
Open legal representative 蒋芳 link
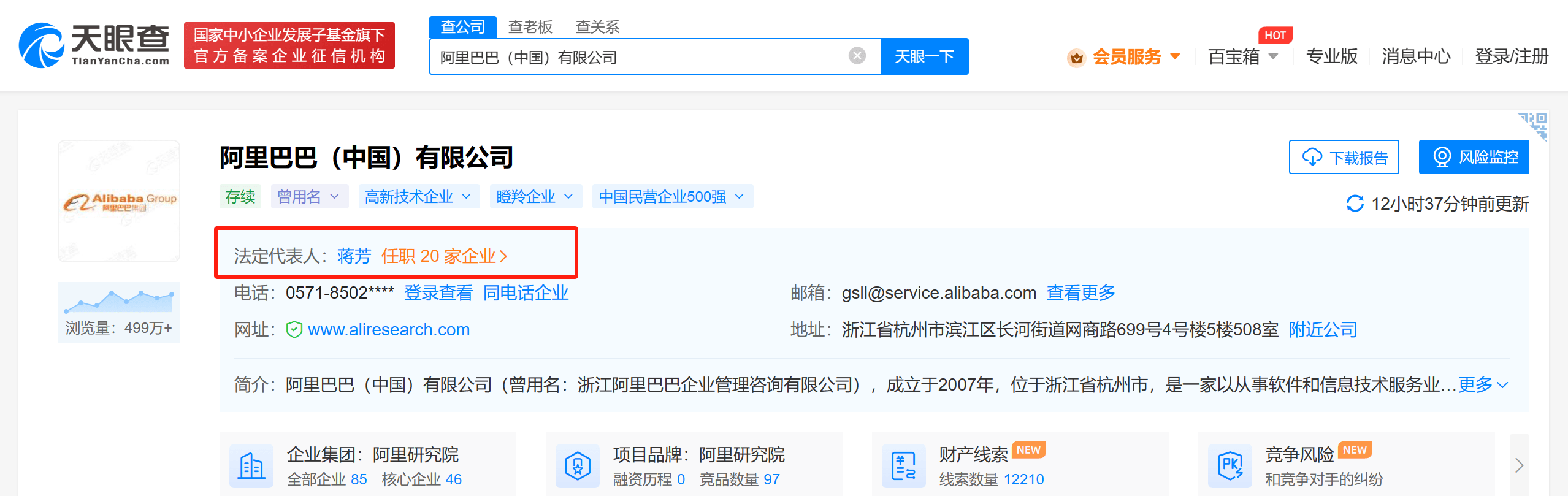[354, 256]
